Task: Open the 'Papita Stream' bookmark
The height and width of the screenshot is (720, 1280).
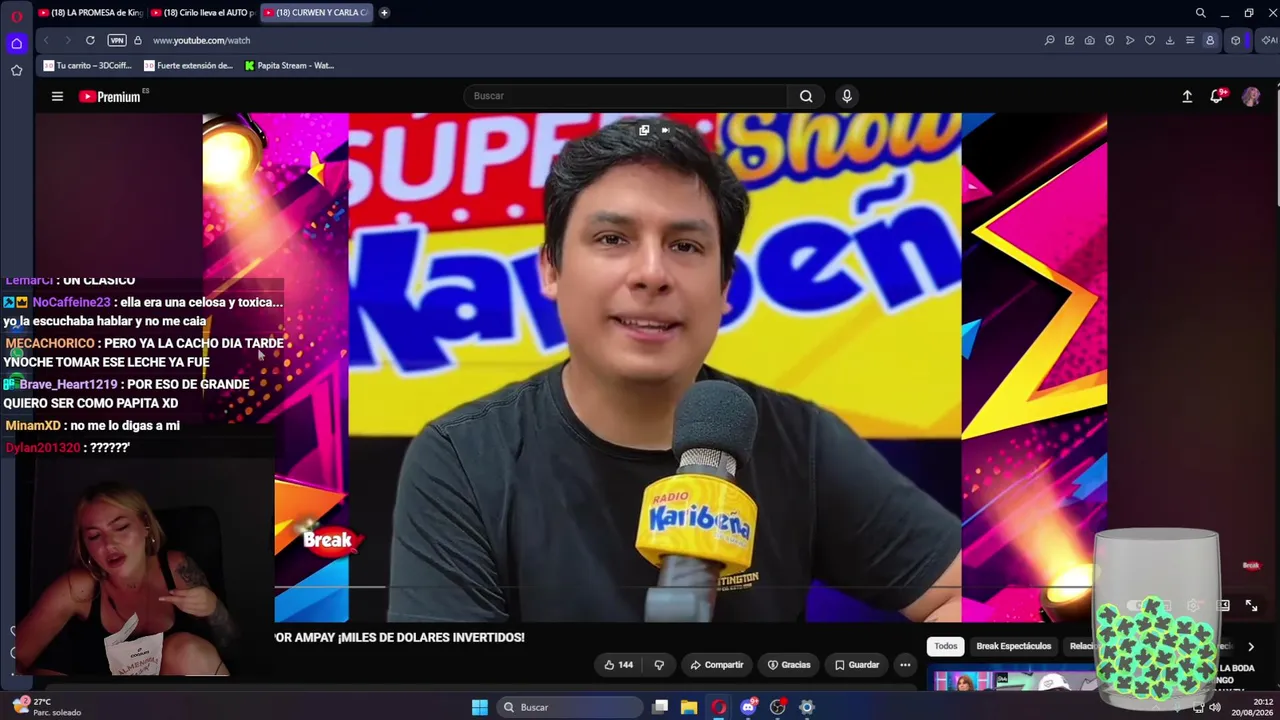Action: (x=290, y=66)
